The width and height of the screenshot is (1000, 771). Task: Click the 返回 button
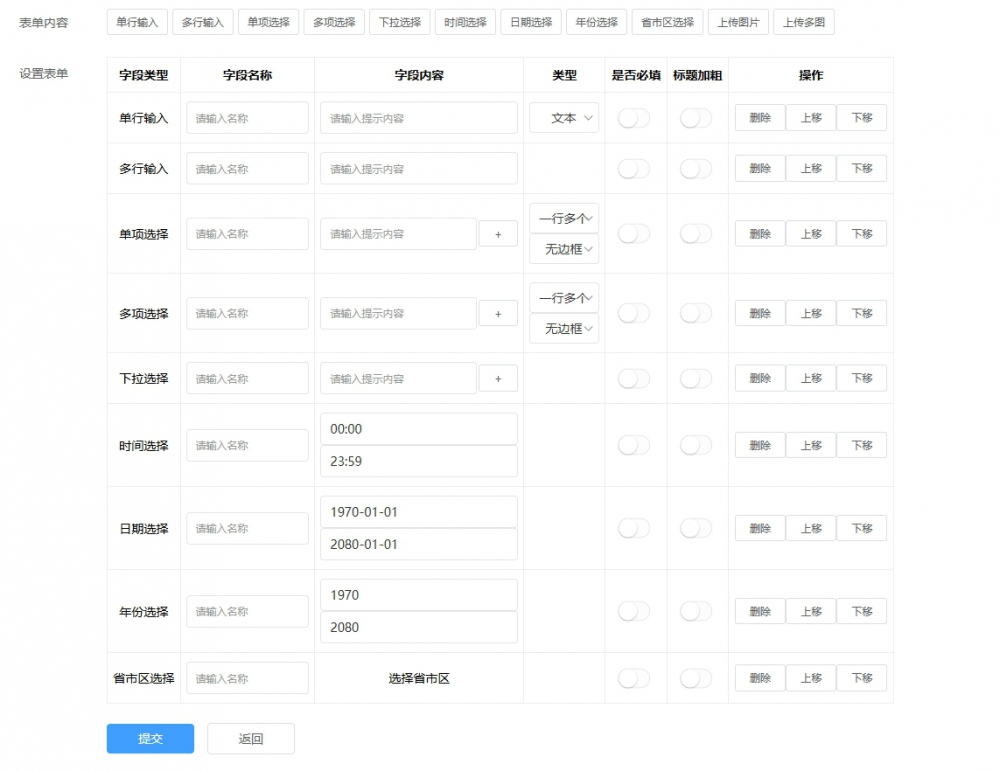(x=251, y=739)
